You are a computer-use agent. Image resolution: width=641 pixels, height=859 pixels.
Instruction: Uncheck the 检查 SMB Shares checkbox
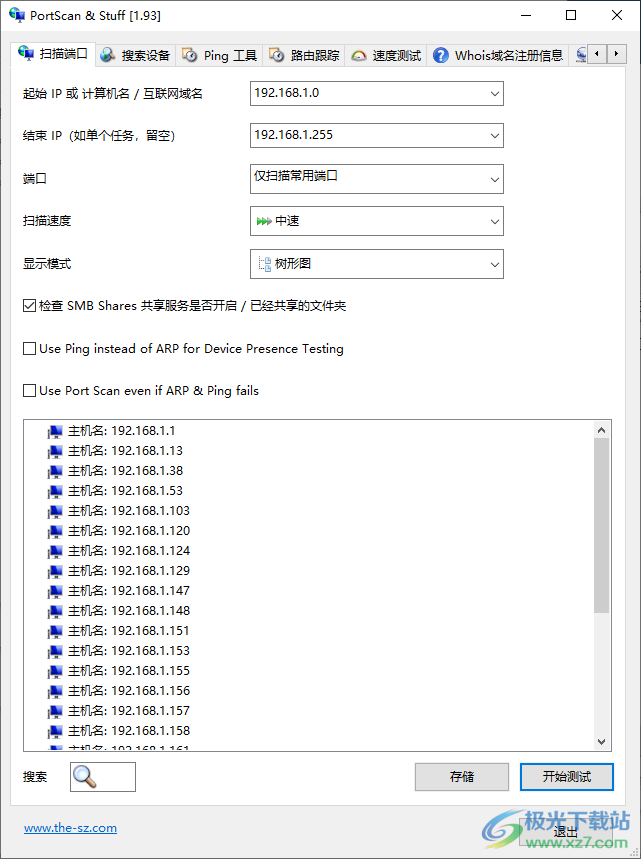coord(30,306)
